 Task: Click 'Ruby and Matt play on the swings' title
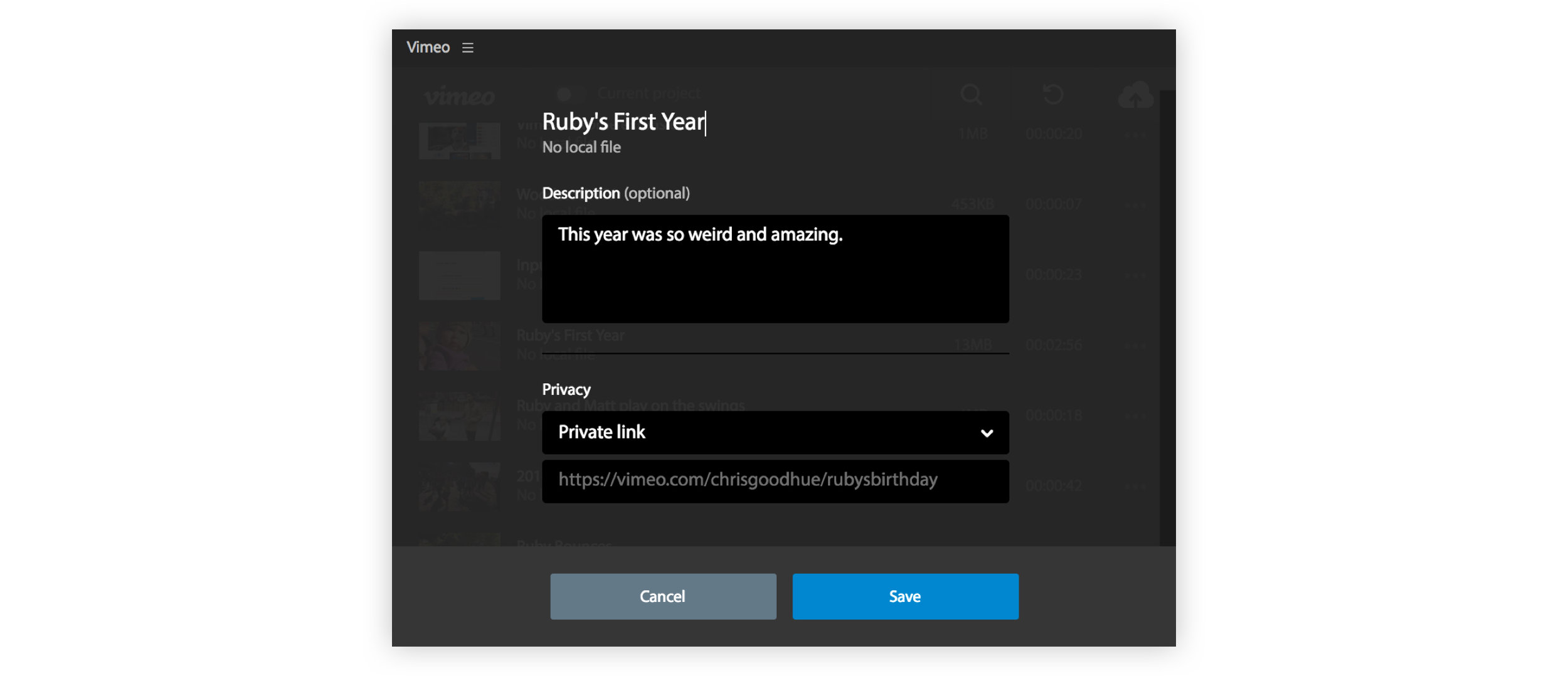630,406
